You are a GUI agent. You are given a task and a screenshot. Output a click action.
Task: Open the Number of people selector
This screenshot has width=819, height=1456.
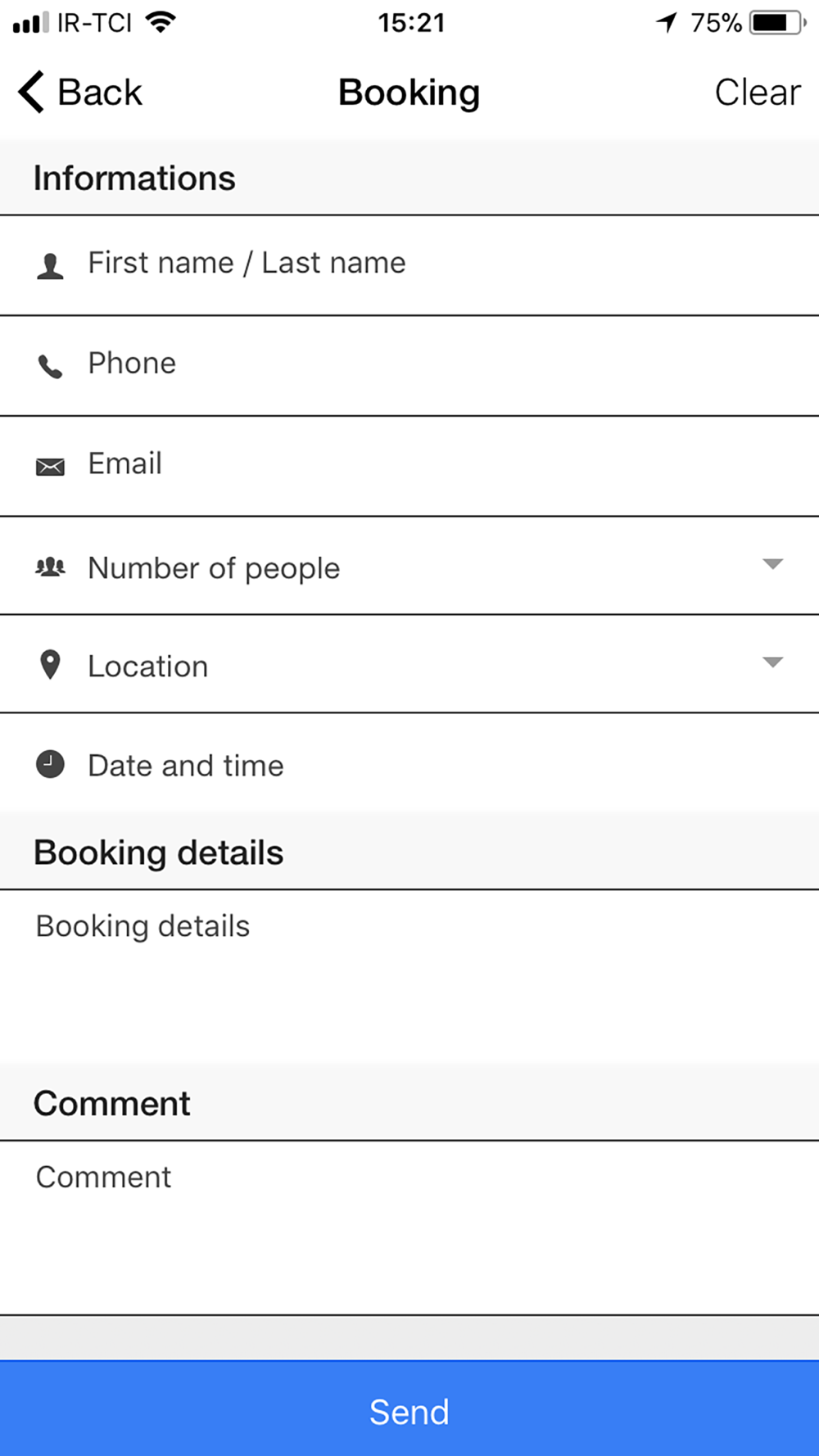coord(409,566)
